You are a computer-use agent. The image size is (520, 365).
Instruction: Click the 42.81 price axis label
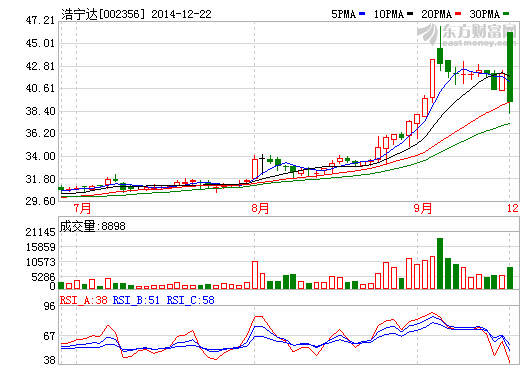click(x=40, y=66)
